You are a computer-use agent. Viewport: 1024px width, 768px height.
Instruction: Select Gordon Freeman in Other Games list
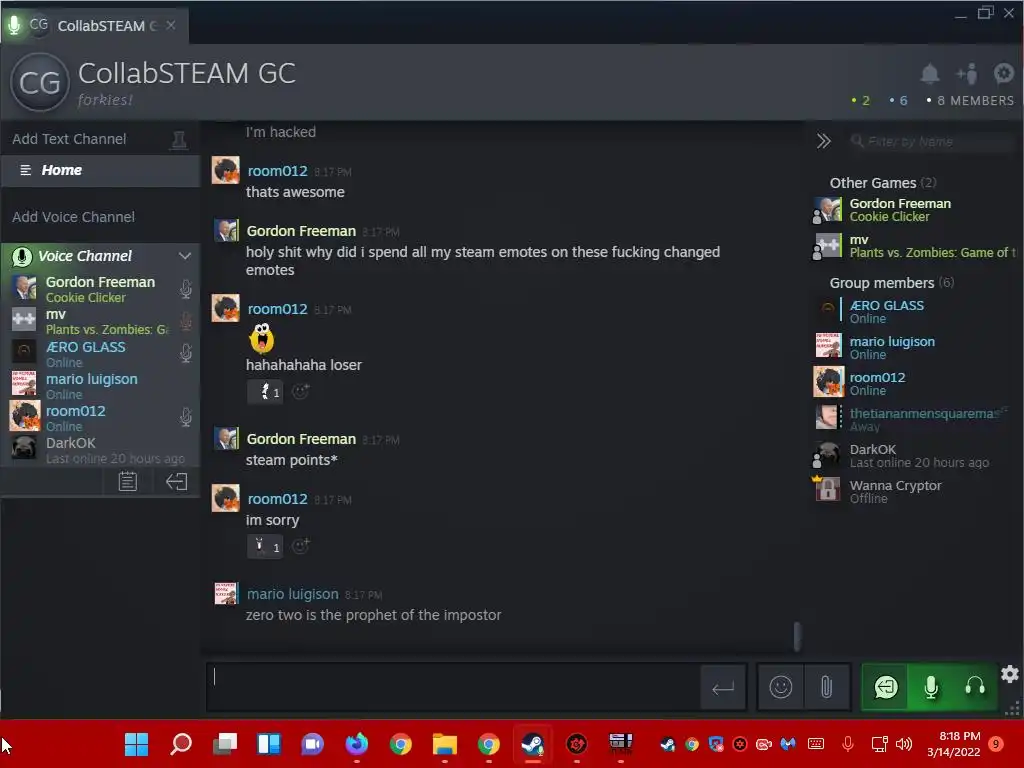pyautogui.click(x=914, y=210)
